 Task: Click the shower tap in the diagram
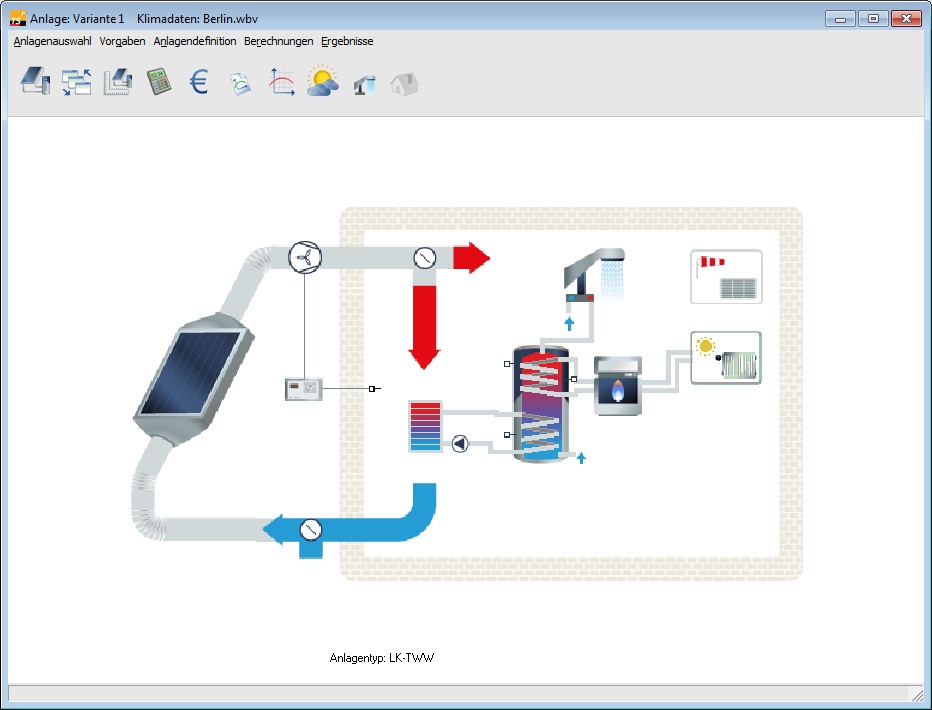pyautogui.click(x=594, y=274)
